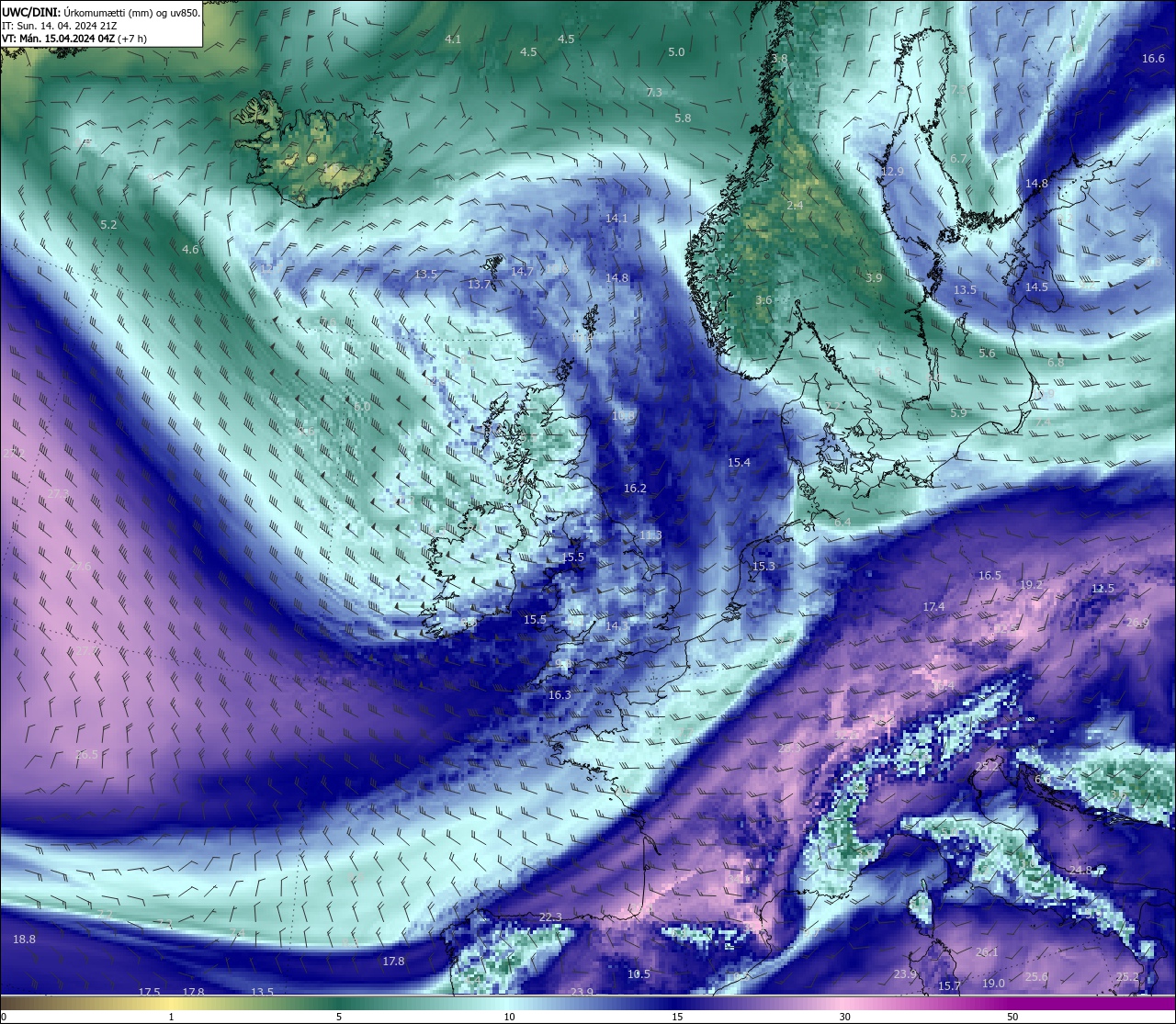Screen dimensions: 1176x1024
Task: Click the "IT: Sun. 14. 04. 2024 21Z" line
Action: (x=59, y=26)
